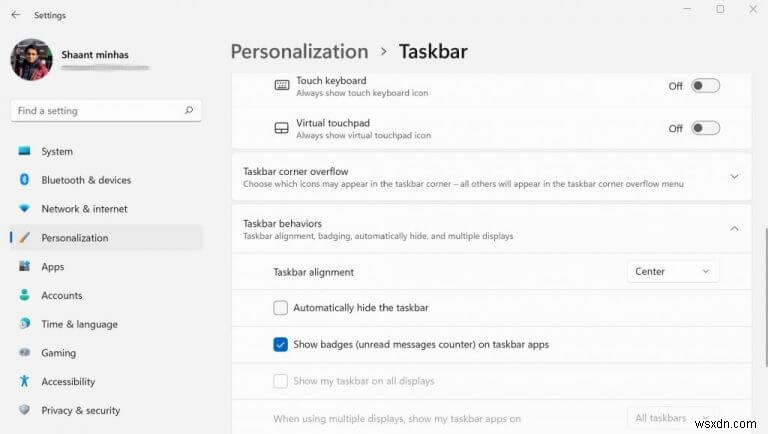
Task: Click Taskbar corner overflow heading text
Action: point(295,171)
